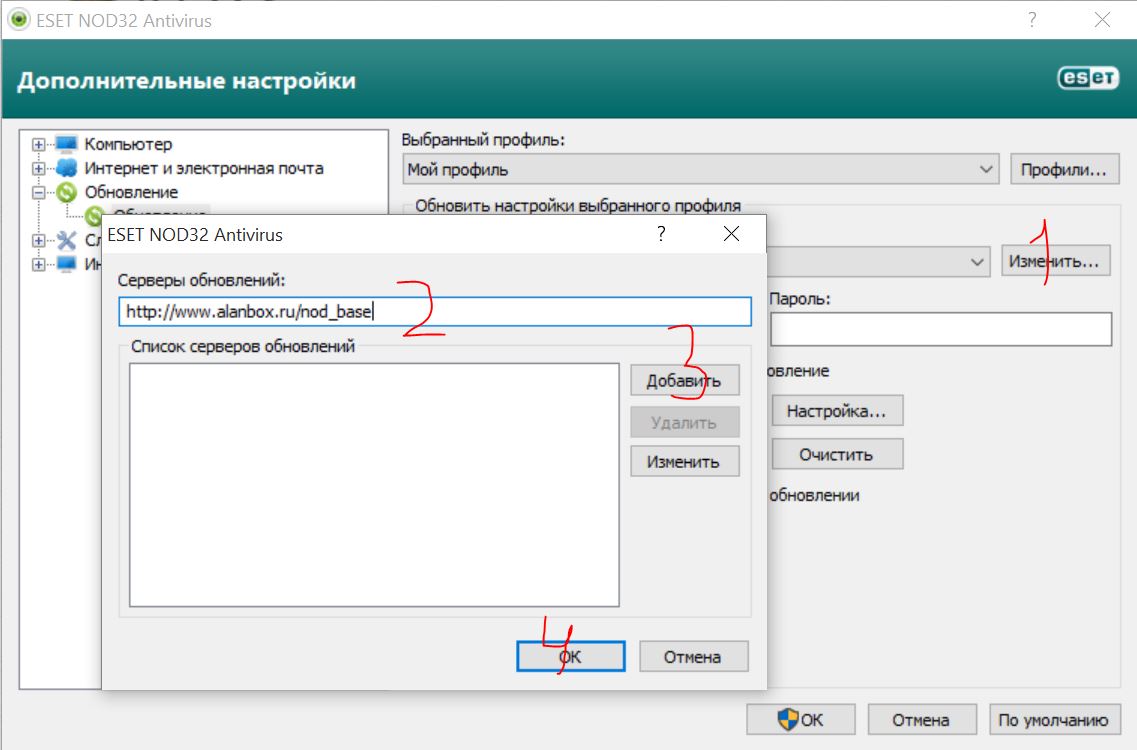Confirm the dialog with the highlighted ОК

571,656
